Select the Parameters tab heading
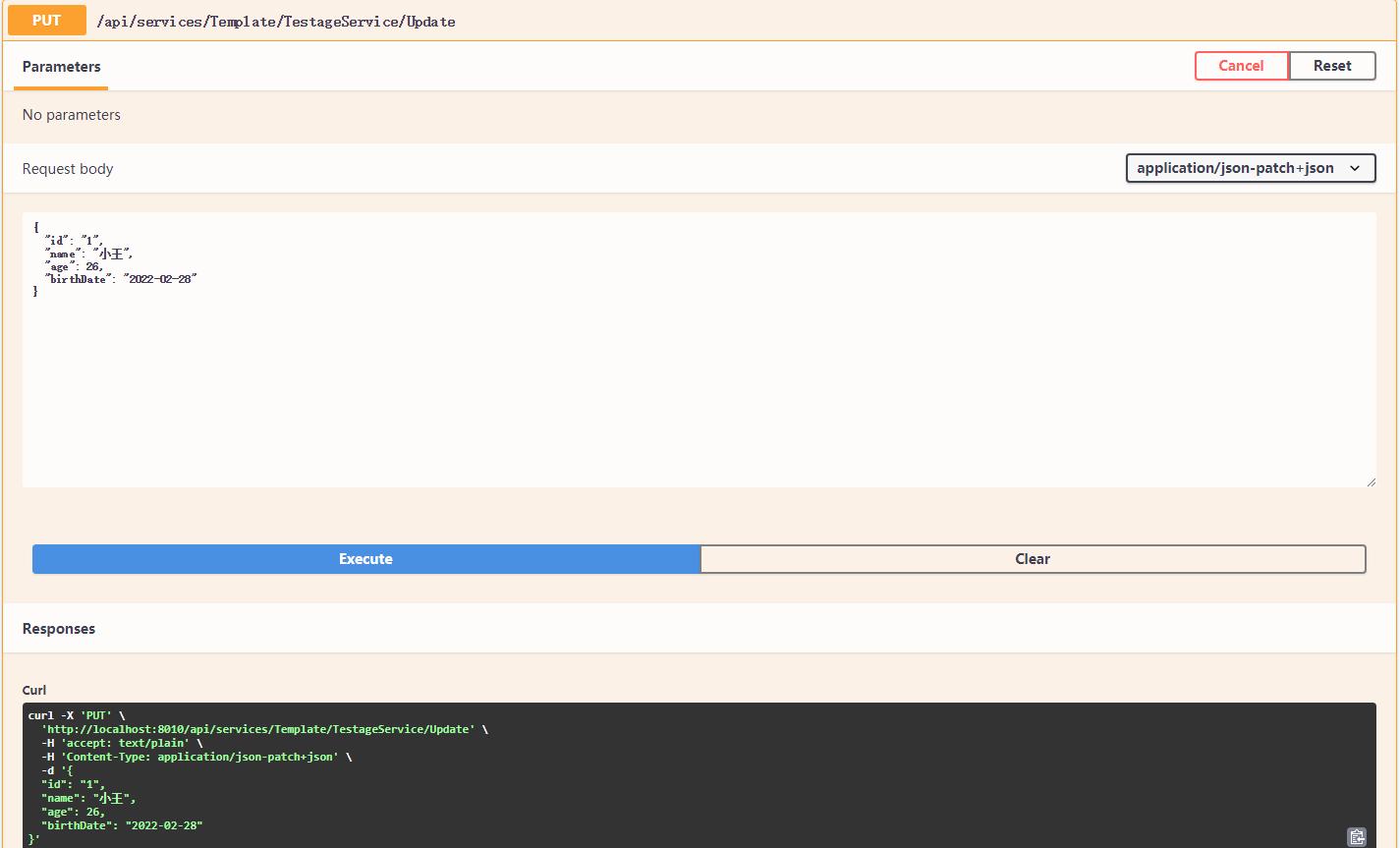 click(x=61, y=67)
